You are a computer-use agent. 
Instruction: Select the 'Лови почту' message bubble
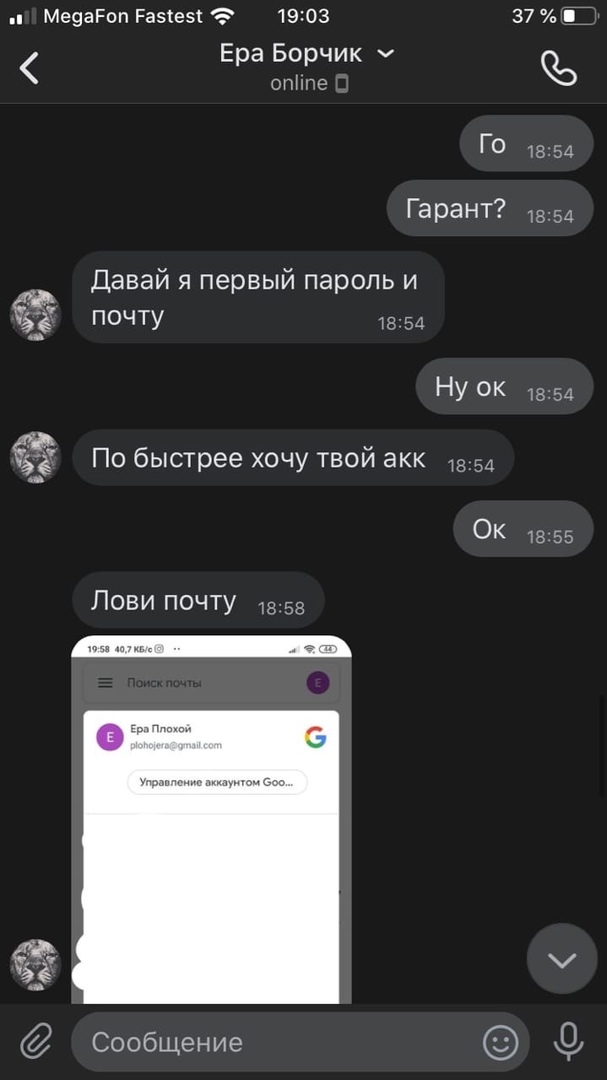[198, 600]
